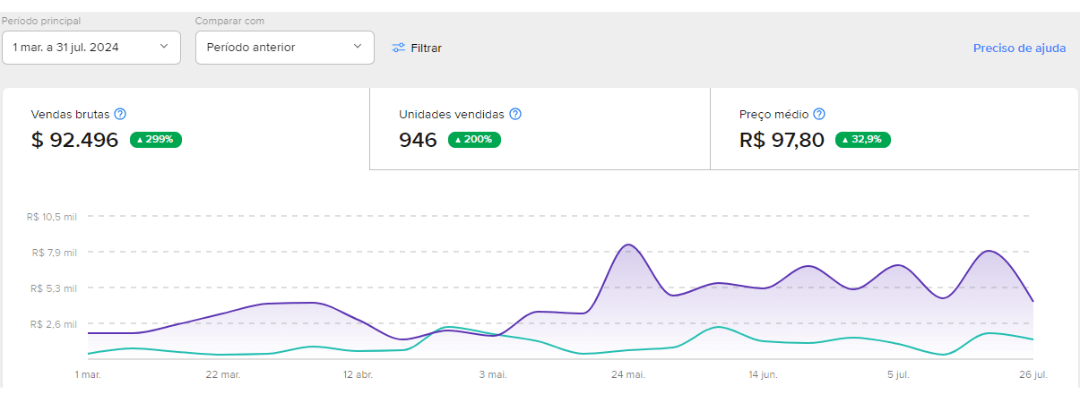This screenshot has height=400, width=1080.
Task: Open the Período principal date dropdown
Action: pos(92,48)
